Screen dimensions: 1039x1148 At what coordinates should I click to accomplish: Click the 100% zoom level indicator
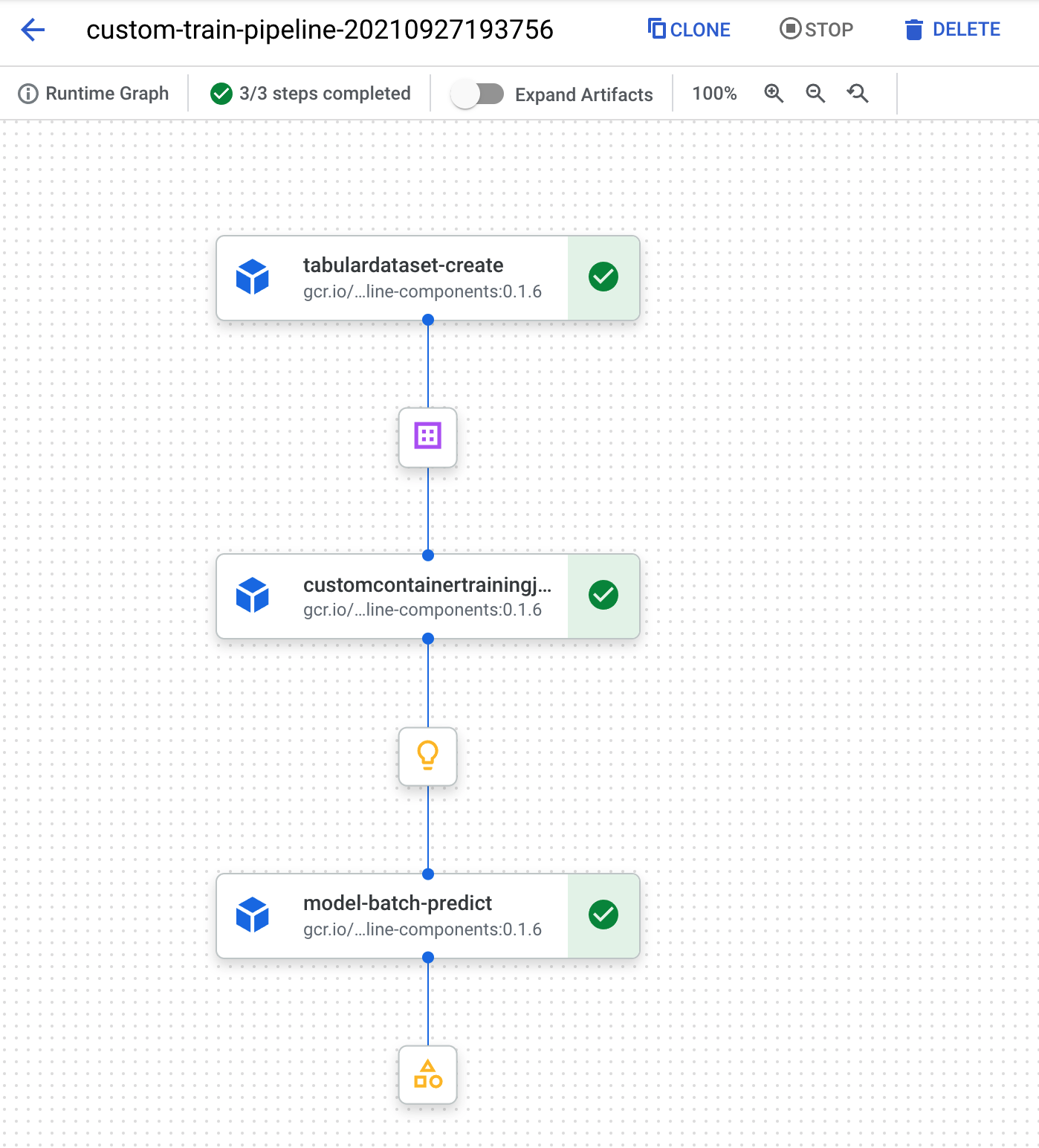click(x=713, y=94)
